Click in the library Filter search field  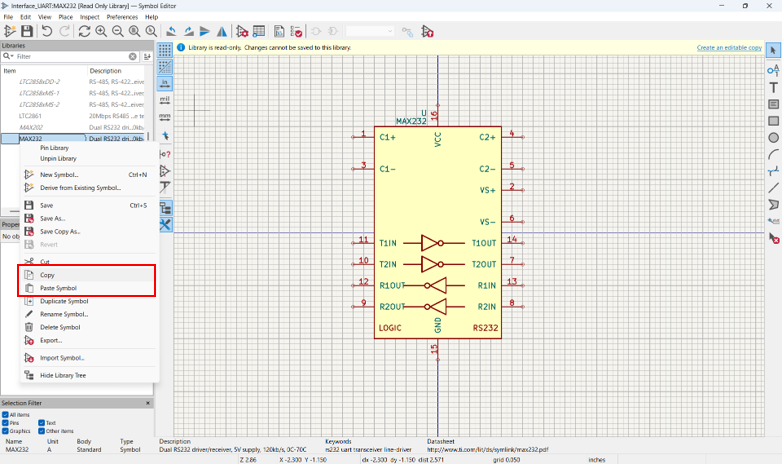72,56
